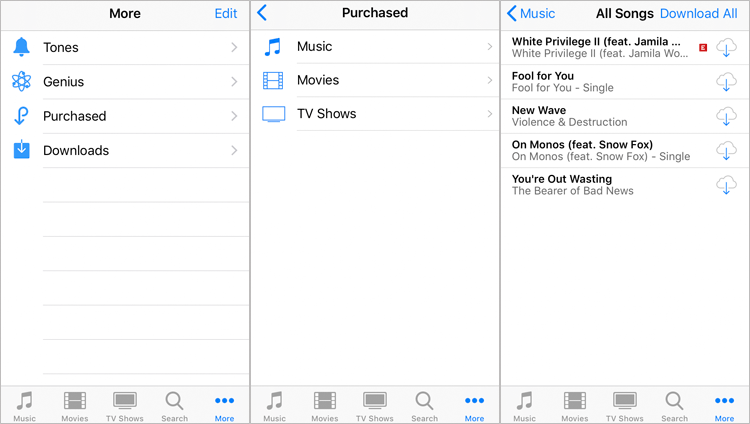Select Search tab in All Songs screen tab bar
The width and height of the screenshot is (750, 424).
tap(674, 407)
